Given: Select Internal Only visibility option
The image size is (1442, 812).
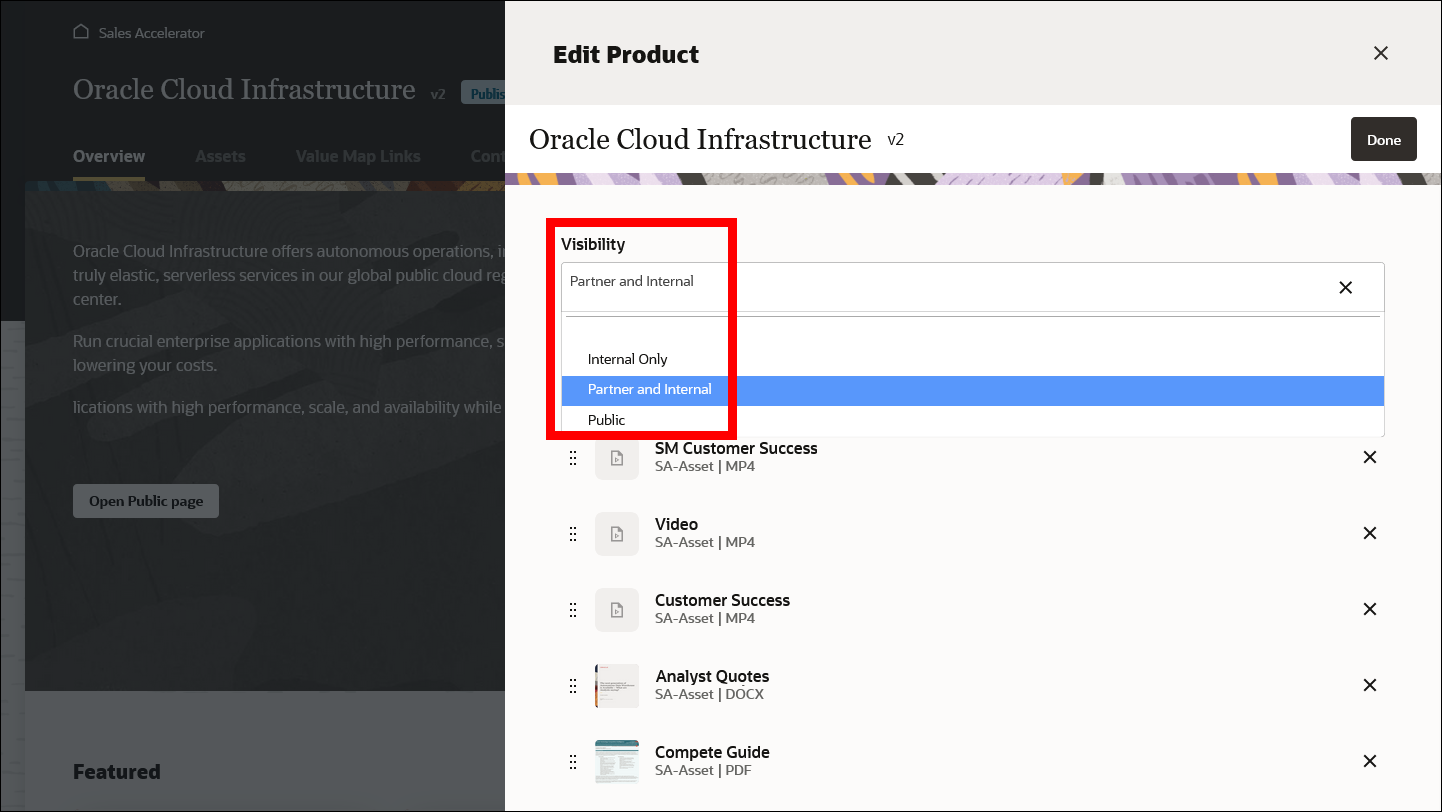Looking at the screenshot, I should click(627, 359).
